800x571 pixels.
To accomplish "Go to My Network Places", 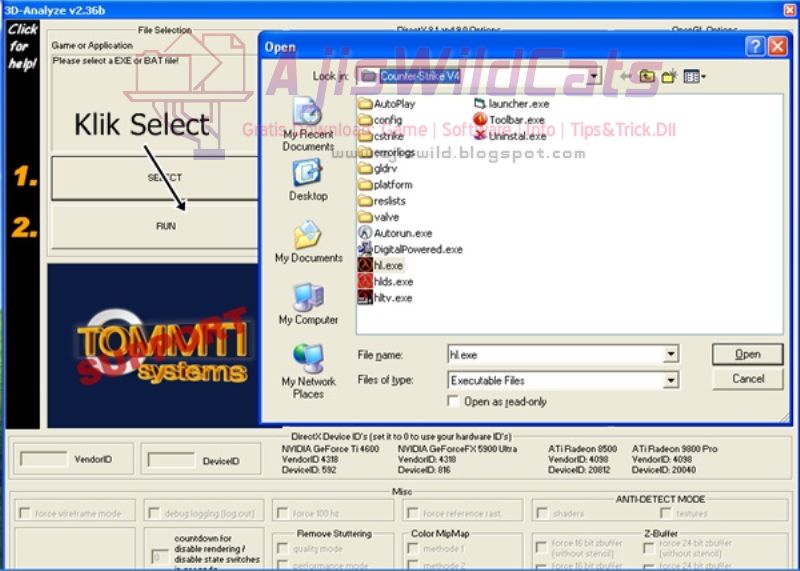I will [x=308, y=372].
